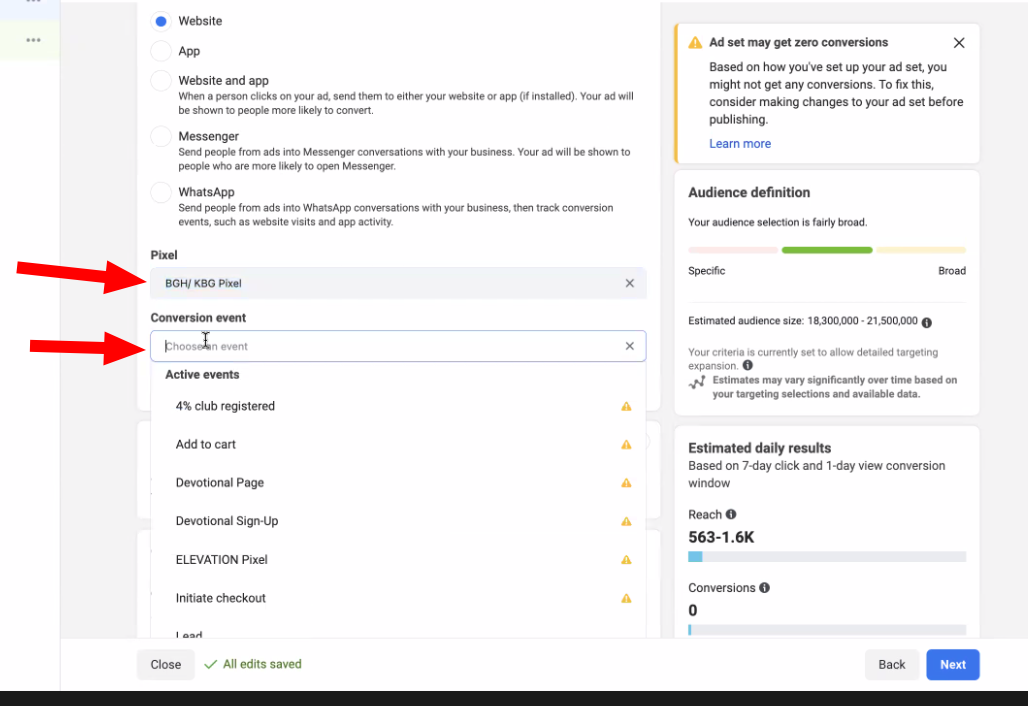The height and width of the screenshot is (706, 1028).
Task: Click info icon beside estimated audience size
Action: (927, 322)
